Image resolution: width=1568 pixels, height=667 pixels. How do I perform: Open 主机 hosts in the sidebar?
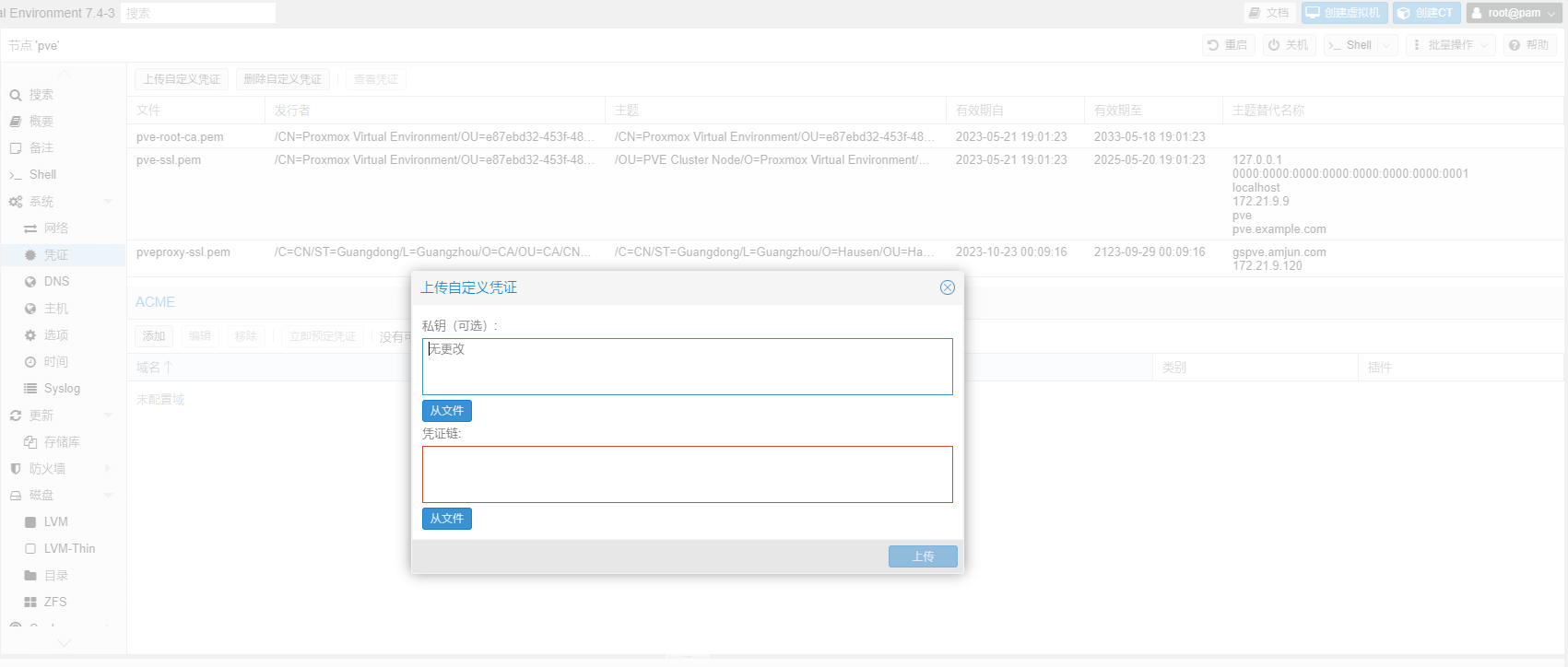[56, 309]
